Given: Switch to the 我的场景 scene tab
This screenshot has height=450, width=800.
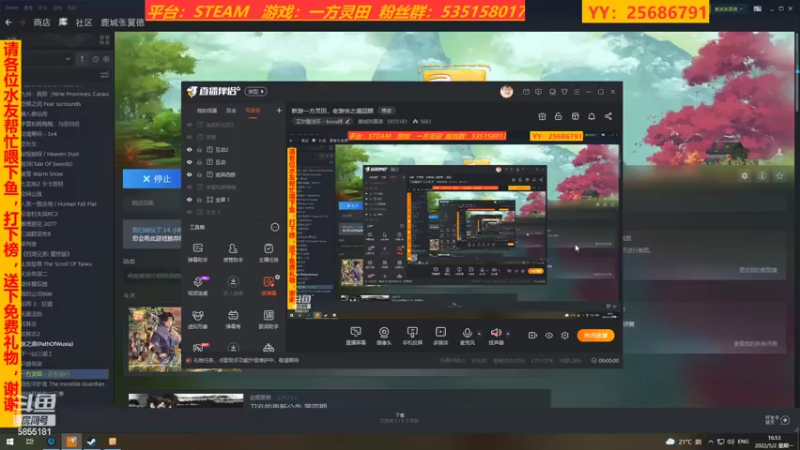Looking at the screenshot, I should 207,110.
